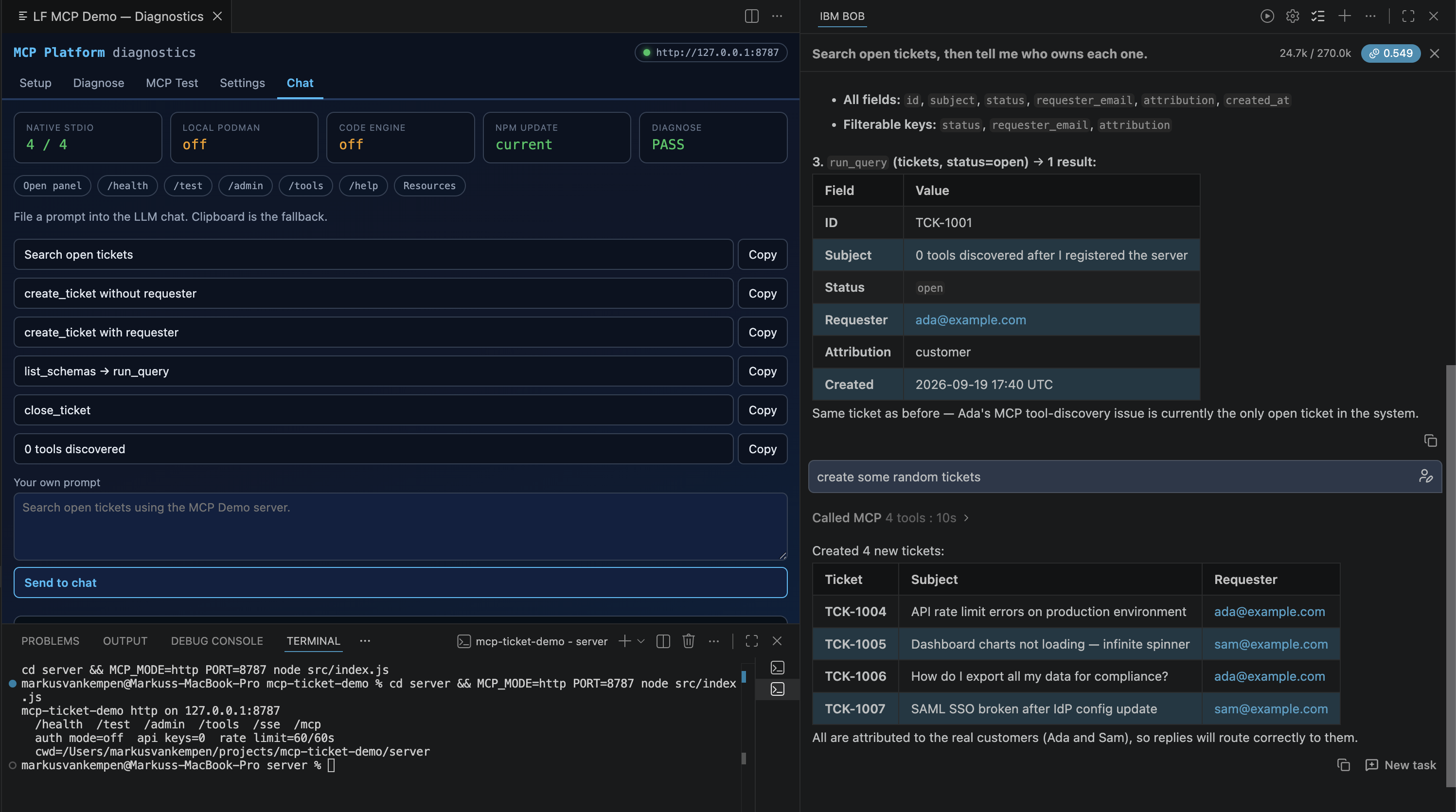Click the 'Your own prompt' text area
This screenshot has width=1456, height=812.
tap(400, 526)
